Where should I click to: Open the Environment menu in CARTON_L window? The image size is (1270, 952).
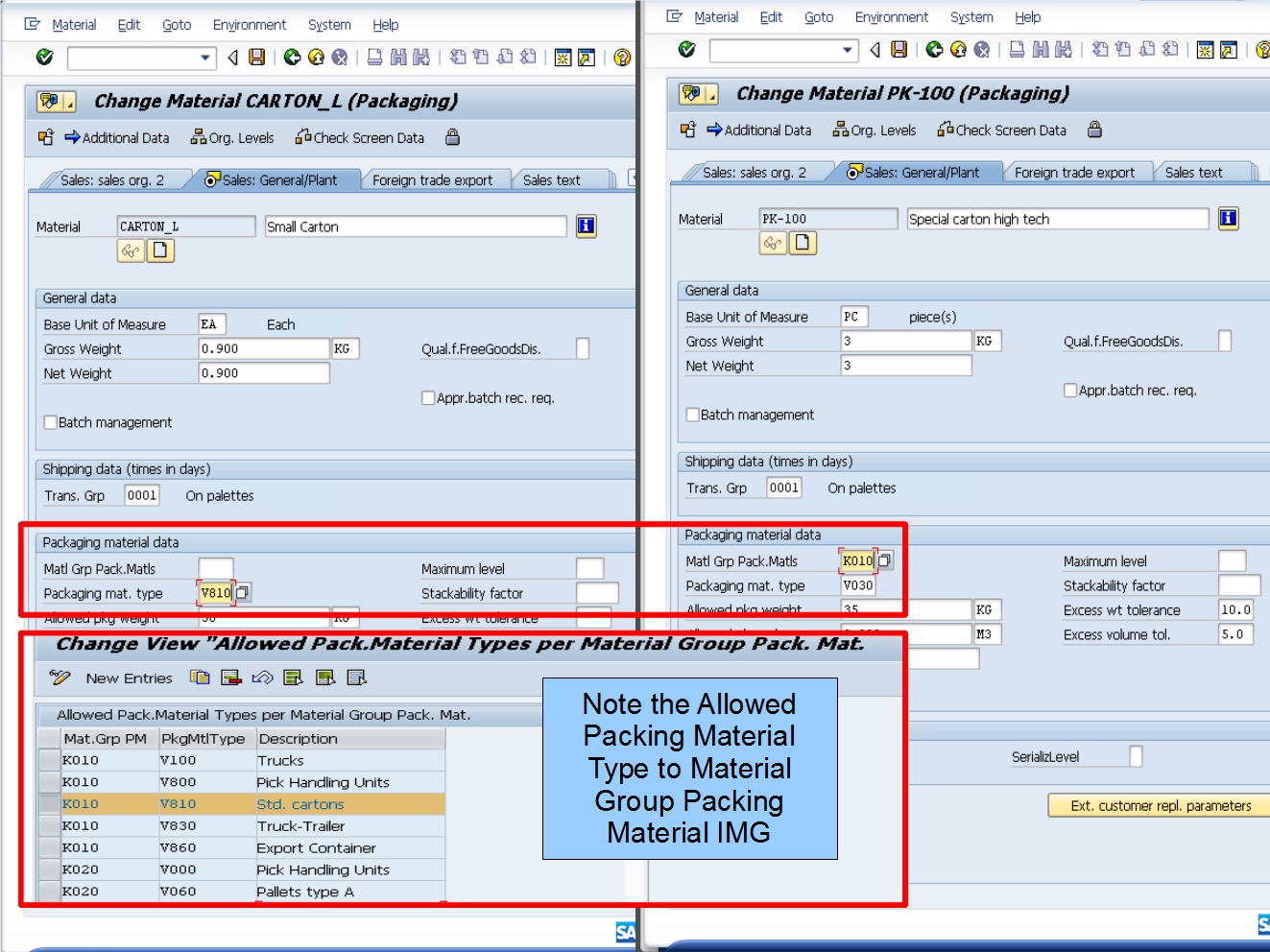pyautogui.click(x=250, y=25)
